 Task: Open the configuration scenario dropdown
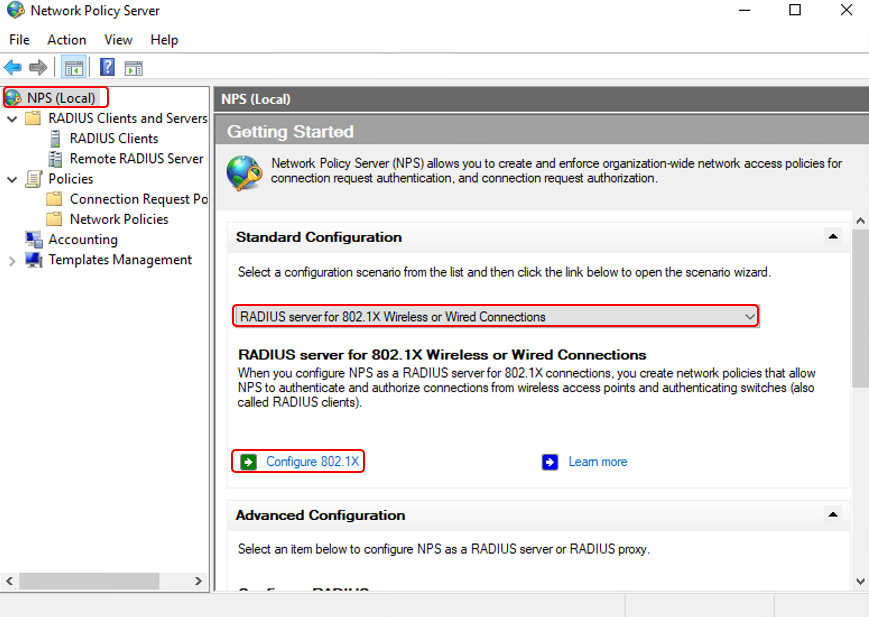[495, 317]
